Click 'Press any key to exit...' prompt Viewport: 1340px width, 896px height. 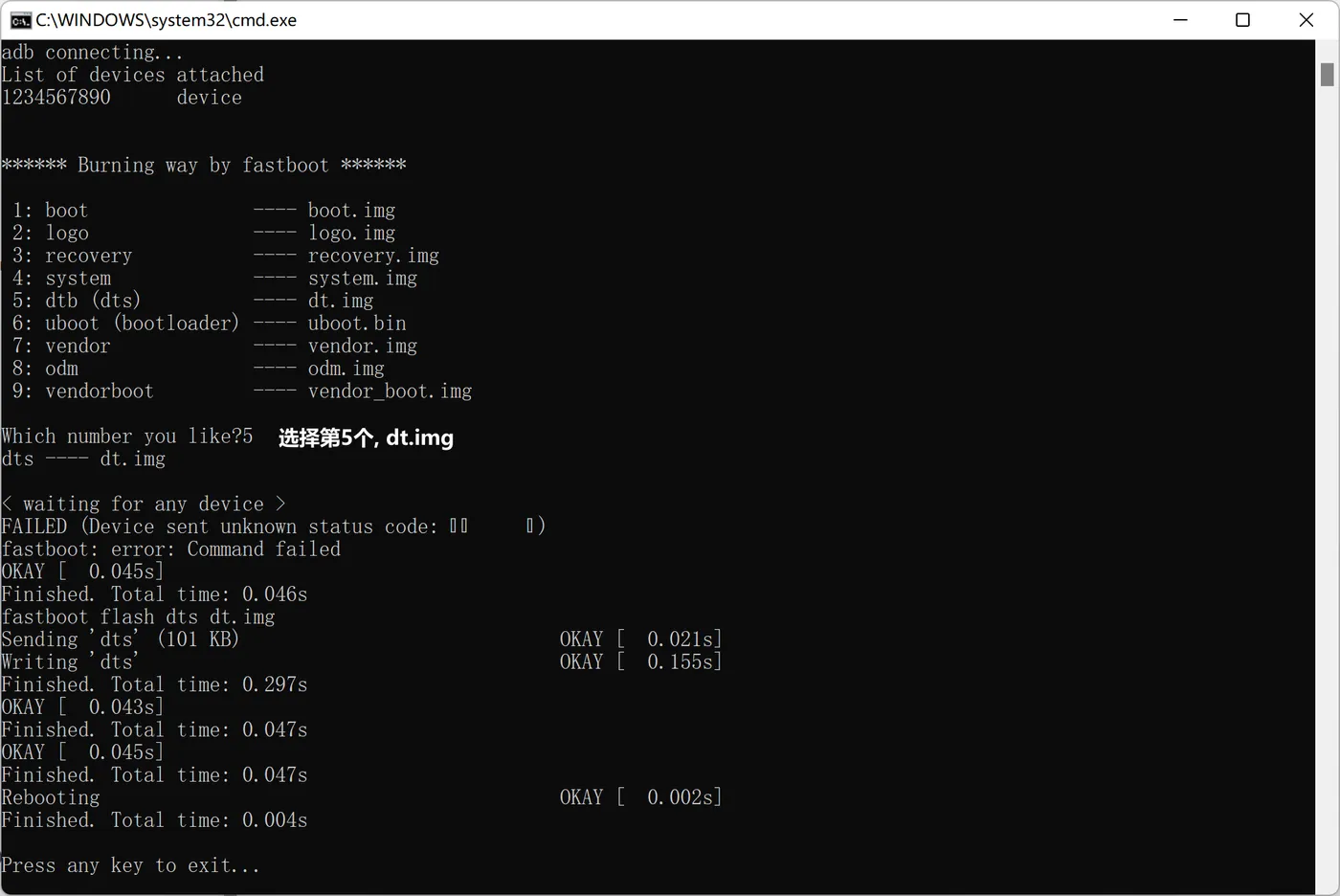[130, 865]
